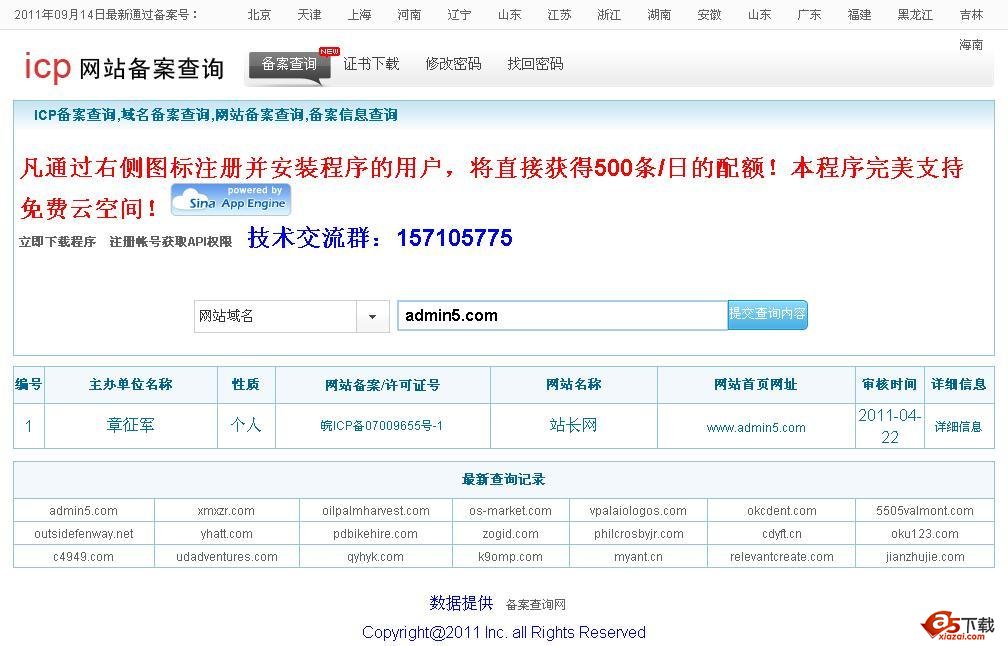Screen dimensions: 1008x646
Task: Click 福建 province link
Action: point(859,14)
